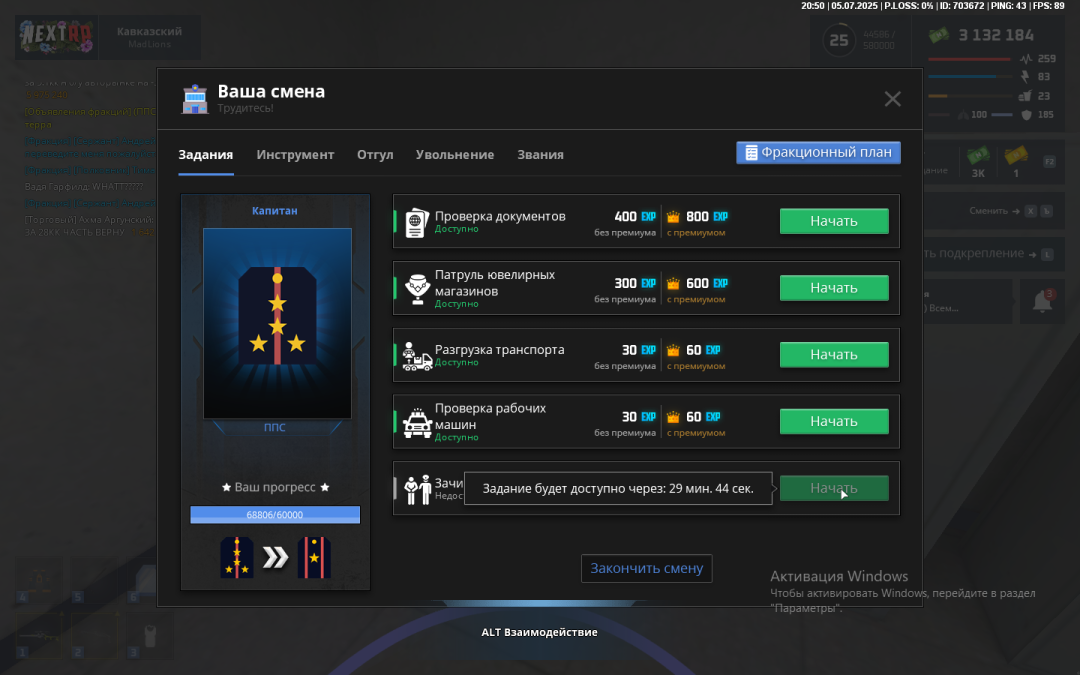Click the notification bell in the game HUD
The width and height of the screenshot is (1080, 675).
(x=1042, y=301)
